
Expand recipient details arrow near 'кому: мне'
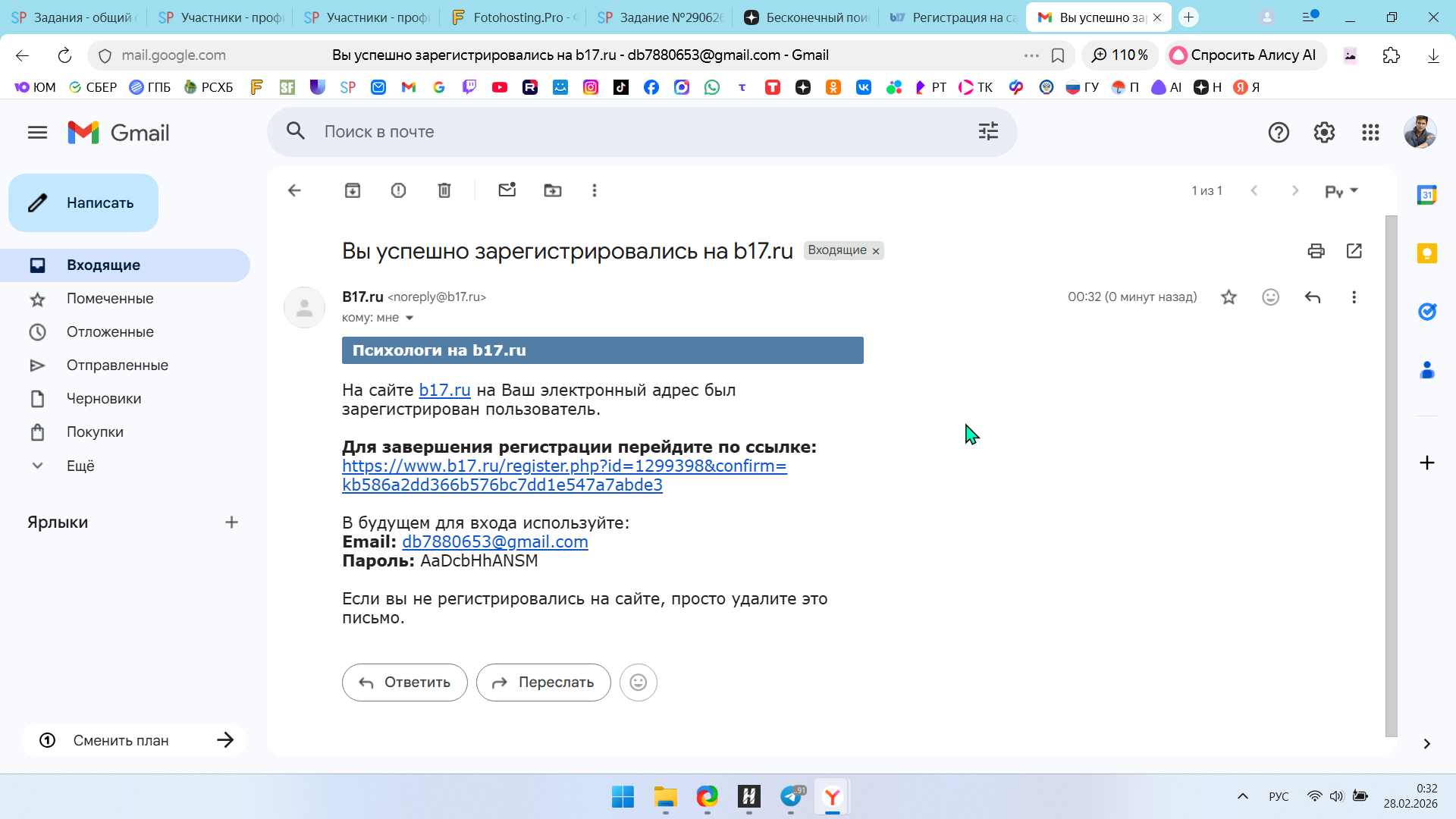(x=409, y=318)
